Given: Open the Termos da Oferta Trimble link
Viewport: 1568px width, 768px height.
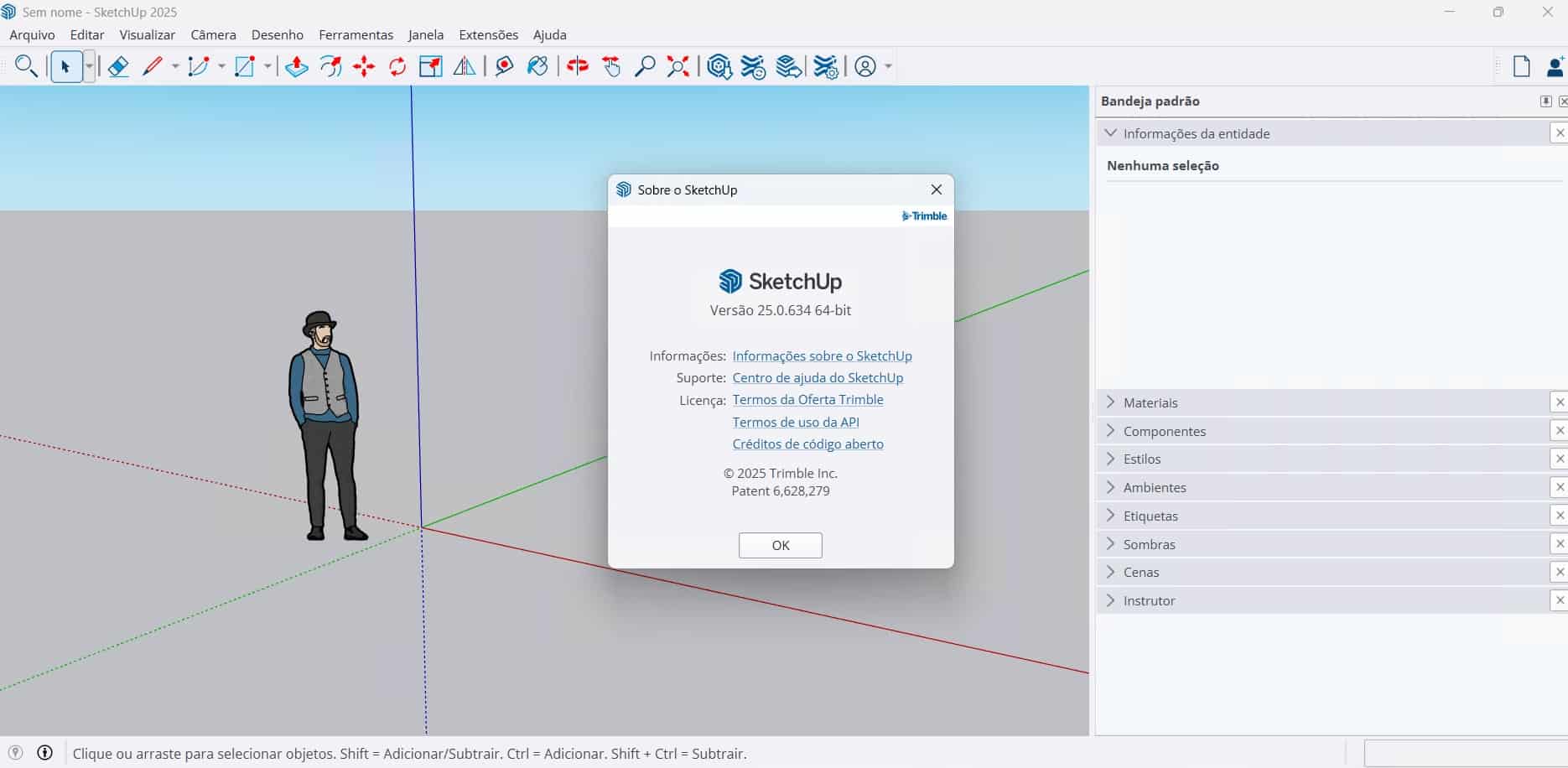Looking at the screenshot, I should 808,399.
